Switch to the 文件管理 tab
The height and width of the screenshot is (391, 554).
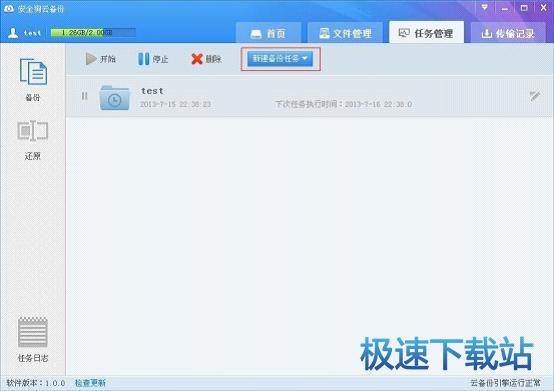pos(345,33)
